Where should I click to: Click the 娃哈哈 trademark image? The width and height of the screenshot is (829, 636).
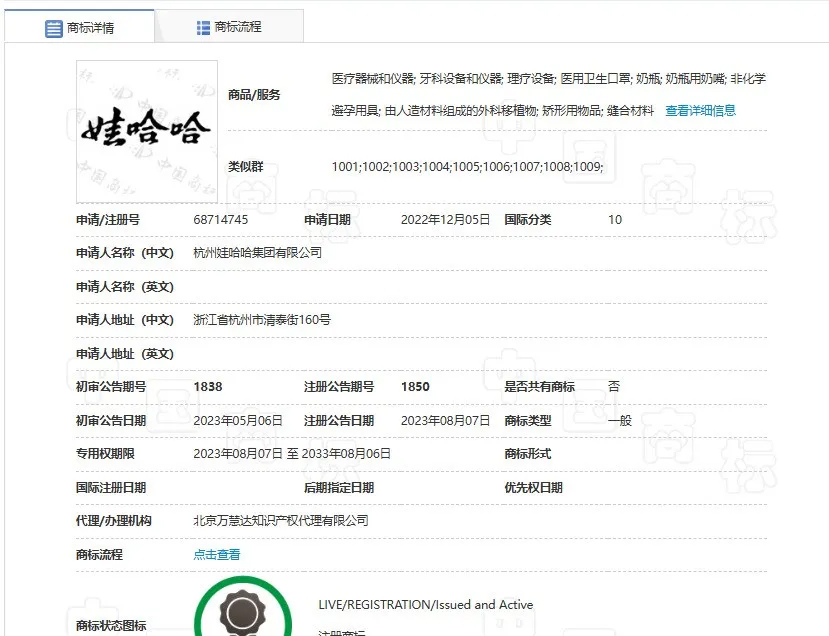[x=147, y=132]
